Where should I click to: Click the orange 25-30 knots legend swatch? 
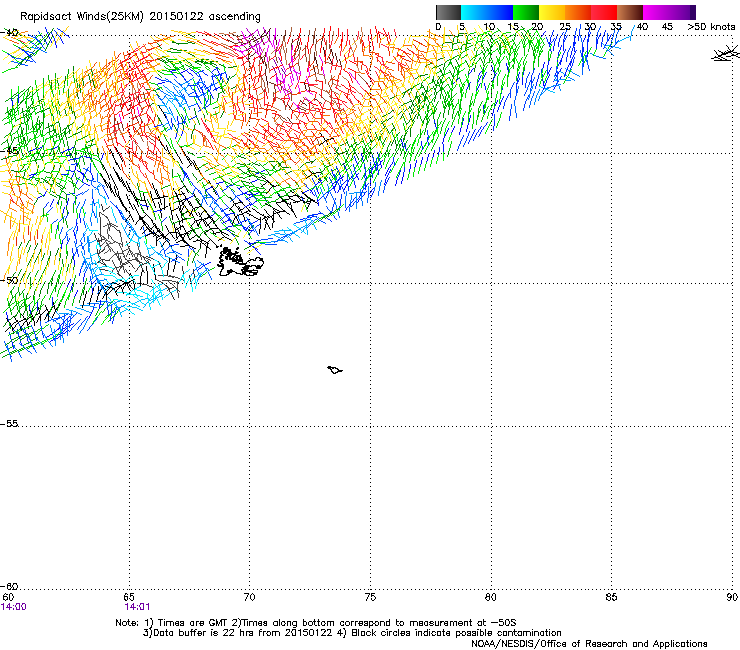coord(578,12)
